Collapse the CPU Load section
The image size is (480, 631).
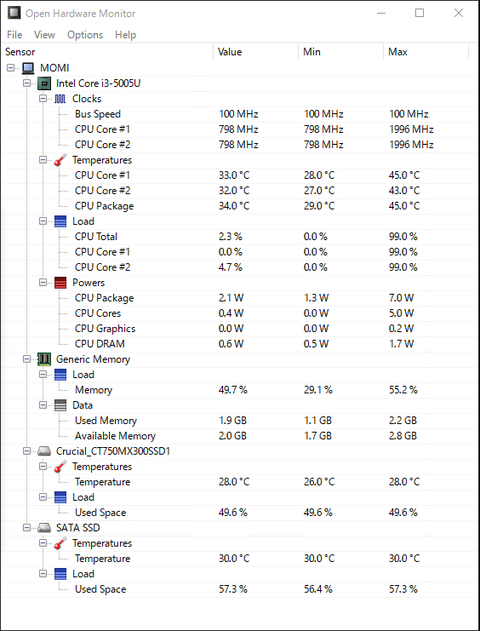pyautogui.click(x=43, y=221)
